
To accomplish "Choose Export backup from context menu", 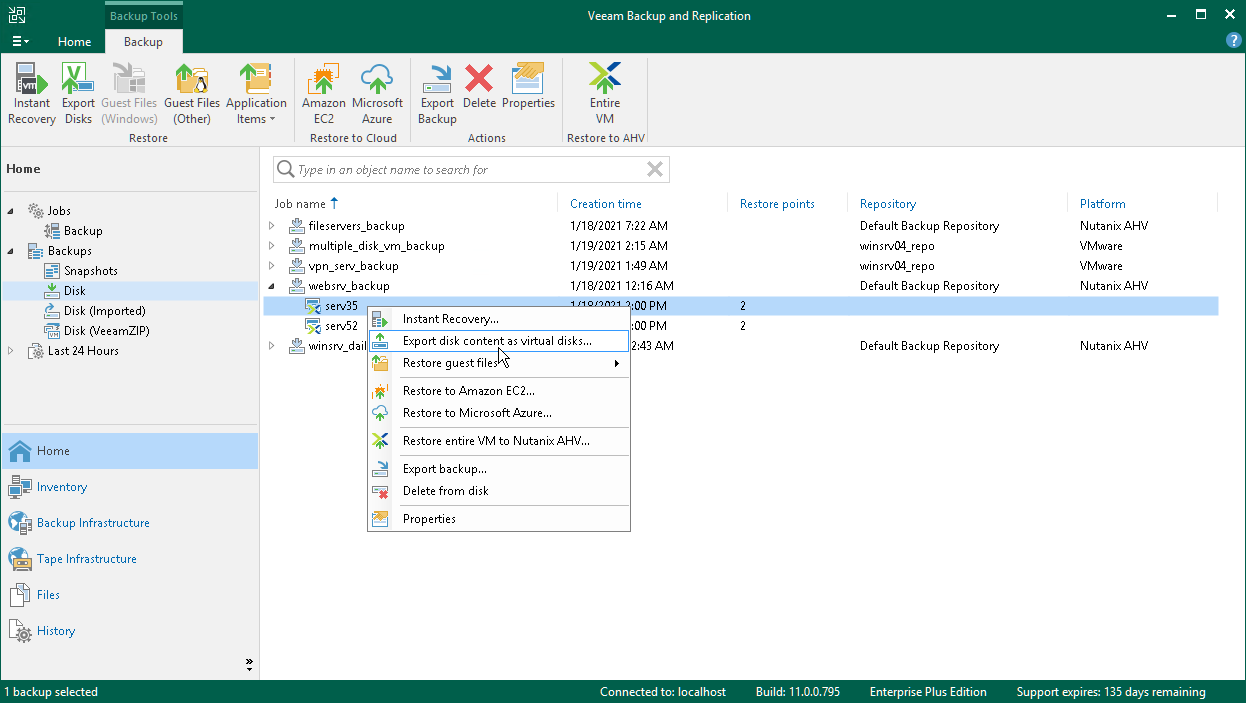I will point(499,469).
